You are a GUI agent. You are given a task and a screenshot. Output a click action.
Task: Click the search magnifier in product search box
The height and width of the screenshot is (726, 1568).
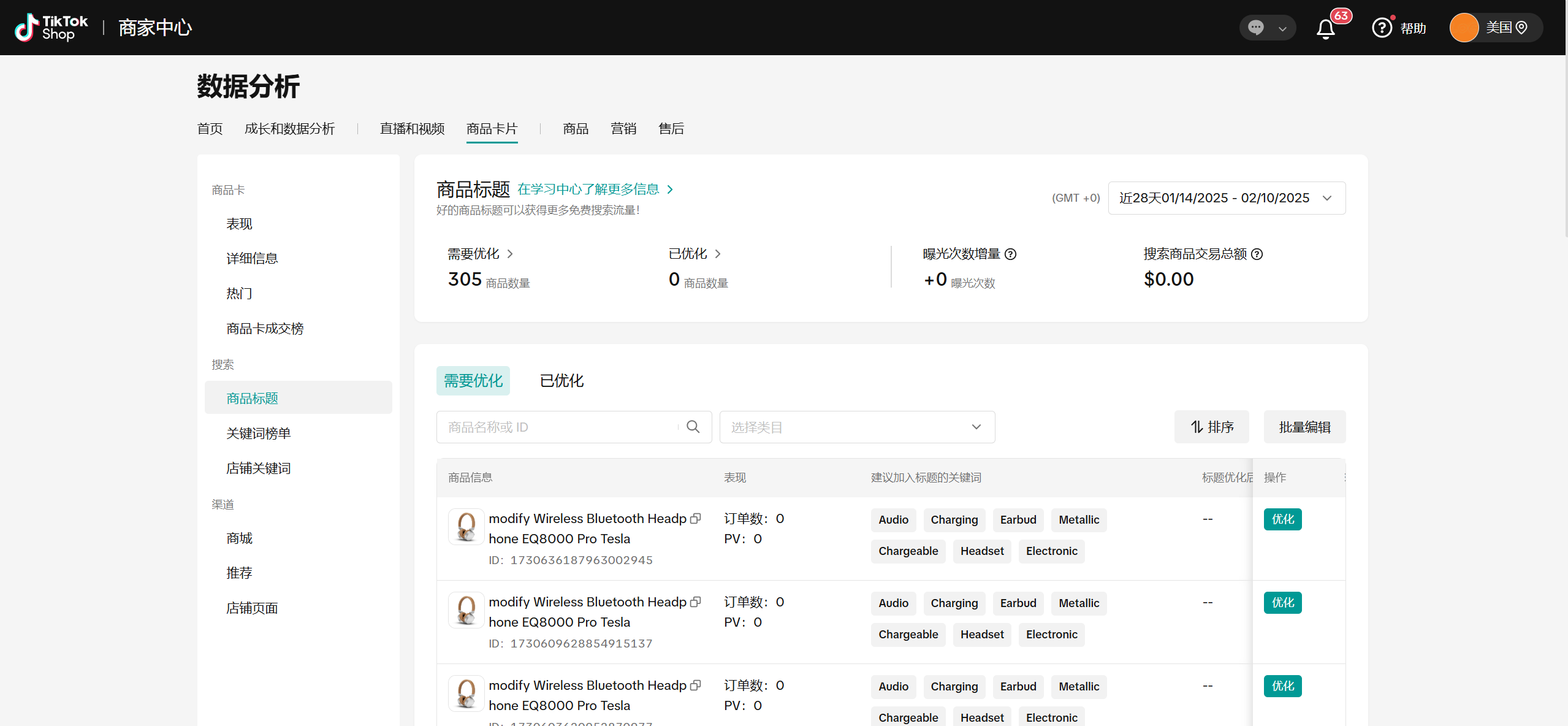(x=693, y=426)
